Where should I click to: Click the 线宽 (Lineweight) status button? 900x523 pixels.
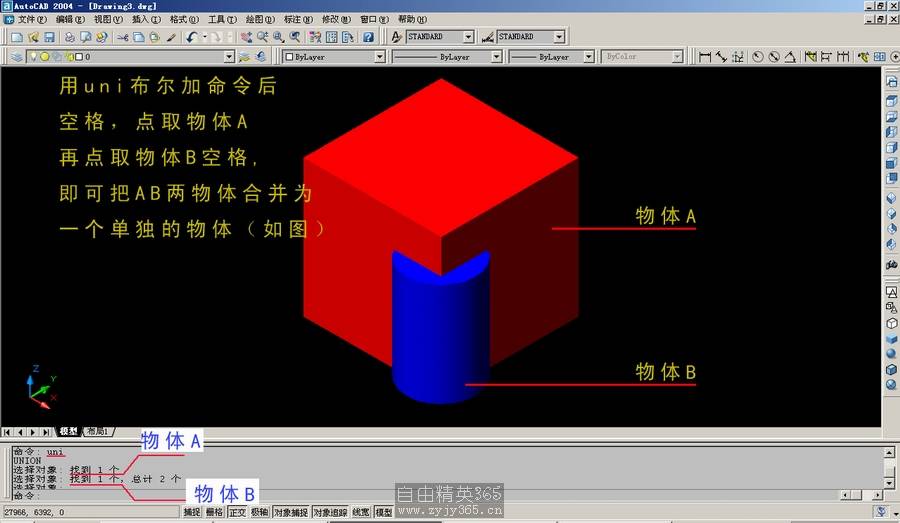[x=360, y=512]
